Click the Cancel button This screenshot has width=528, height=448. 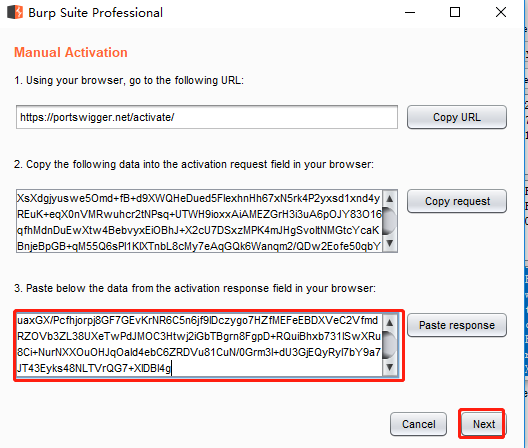[419, 424]
